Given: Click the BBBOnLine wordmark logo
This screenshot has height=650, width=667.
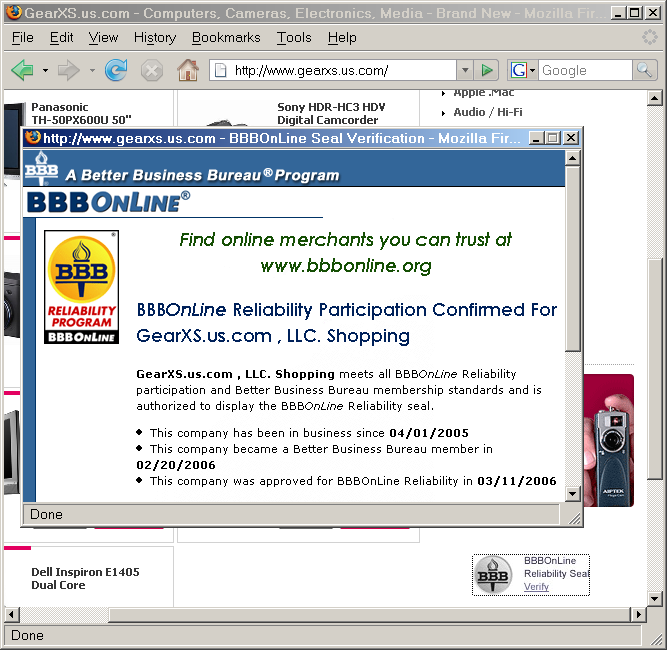Looking at the screenshot, I should pos(108,202).
